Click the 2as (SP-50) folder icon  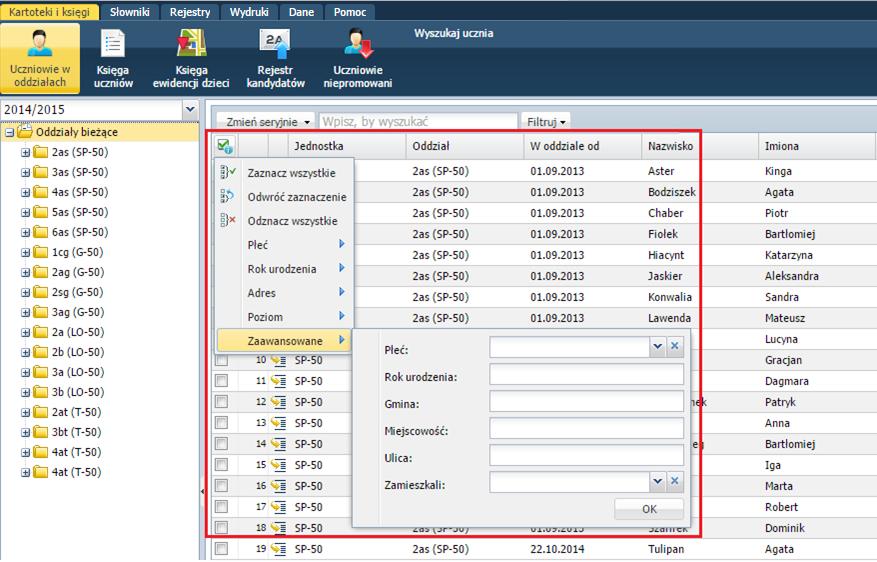pyautogui.click(x=40, y=152)
